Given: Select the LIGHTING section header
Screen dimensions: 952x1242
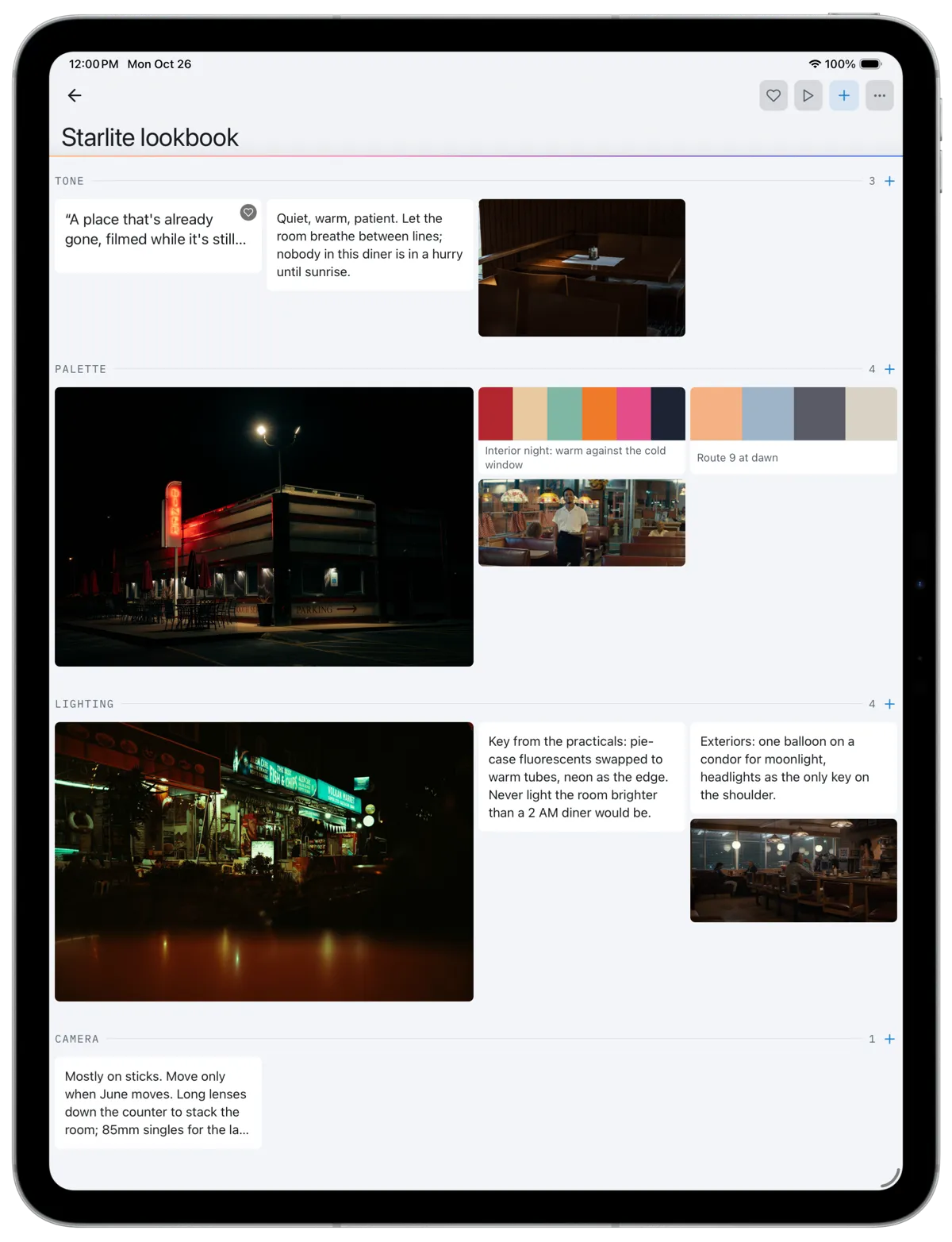Looking at the screenshot, I should 84,704.
